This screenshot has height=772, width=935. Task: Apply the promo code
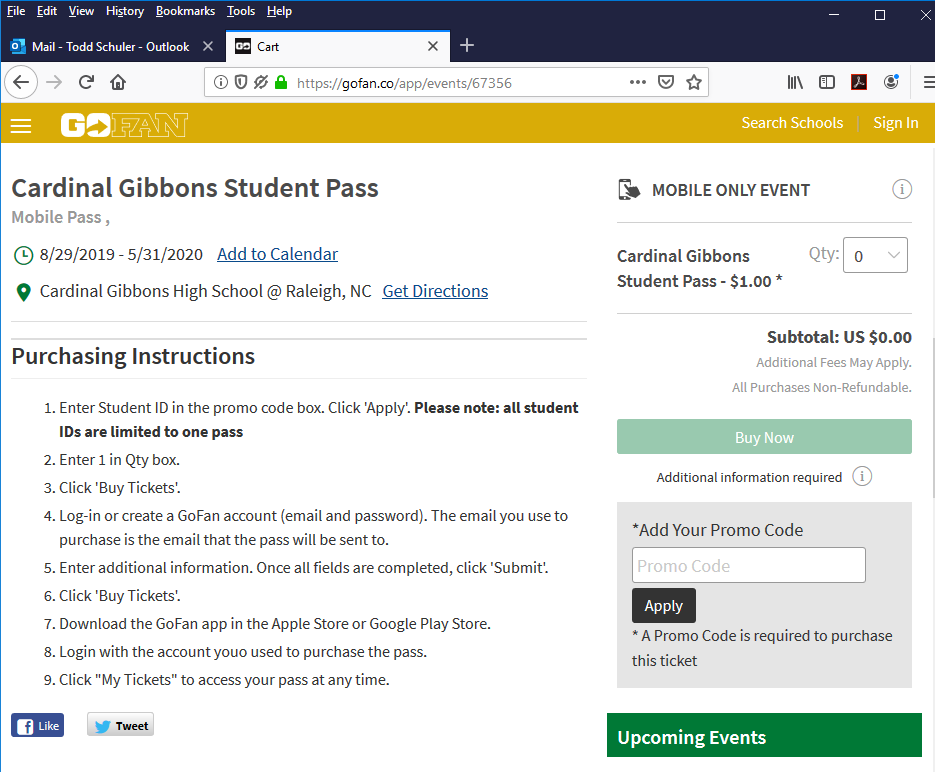click(664, 605)
